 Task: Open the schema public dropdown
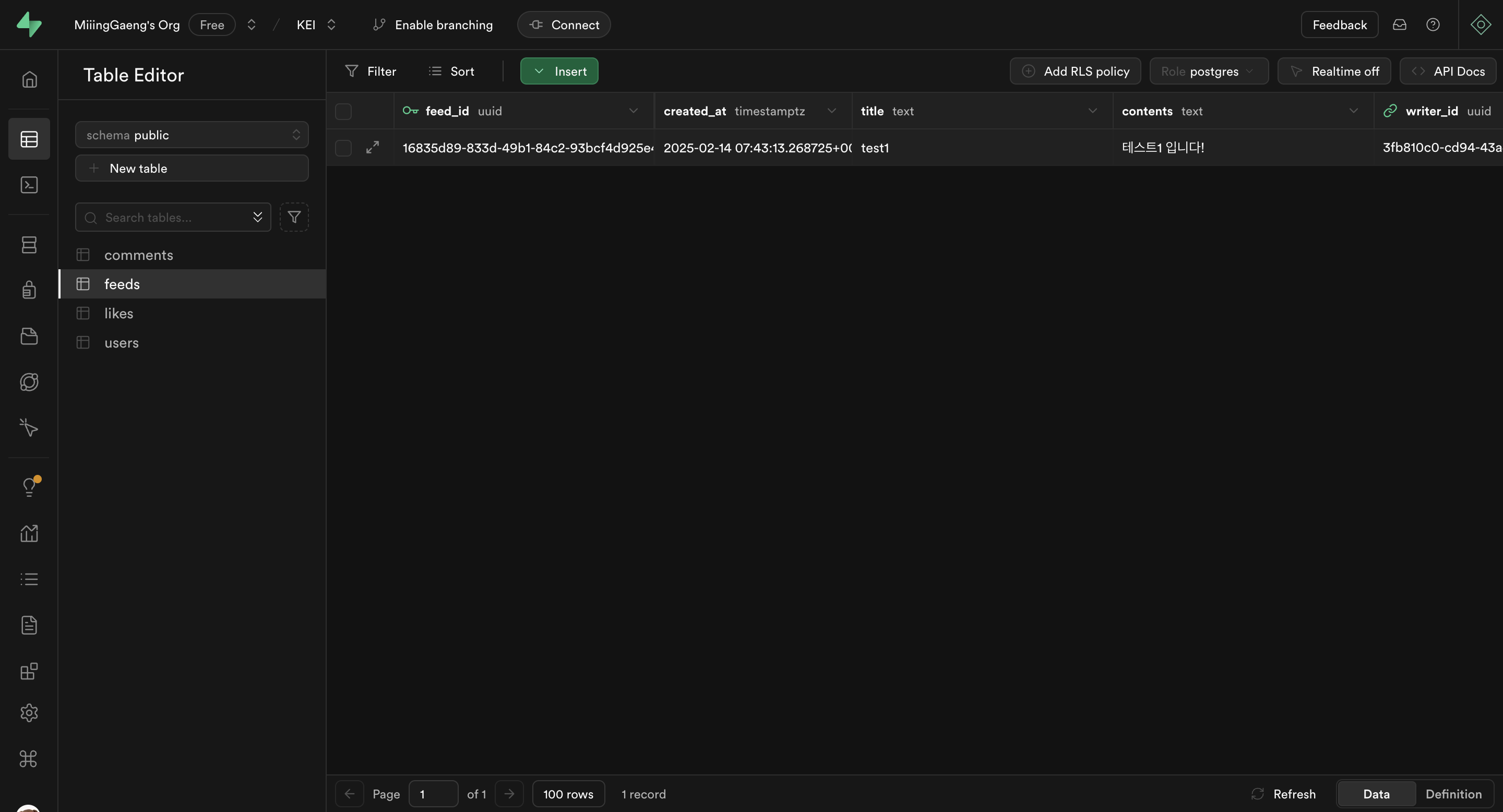pyautogui.click(x=192, y=135)
